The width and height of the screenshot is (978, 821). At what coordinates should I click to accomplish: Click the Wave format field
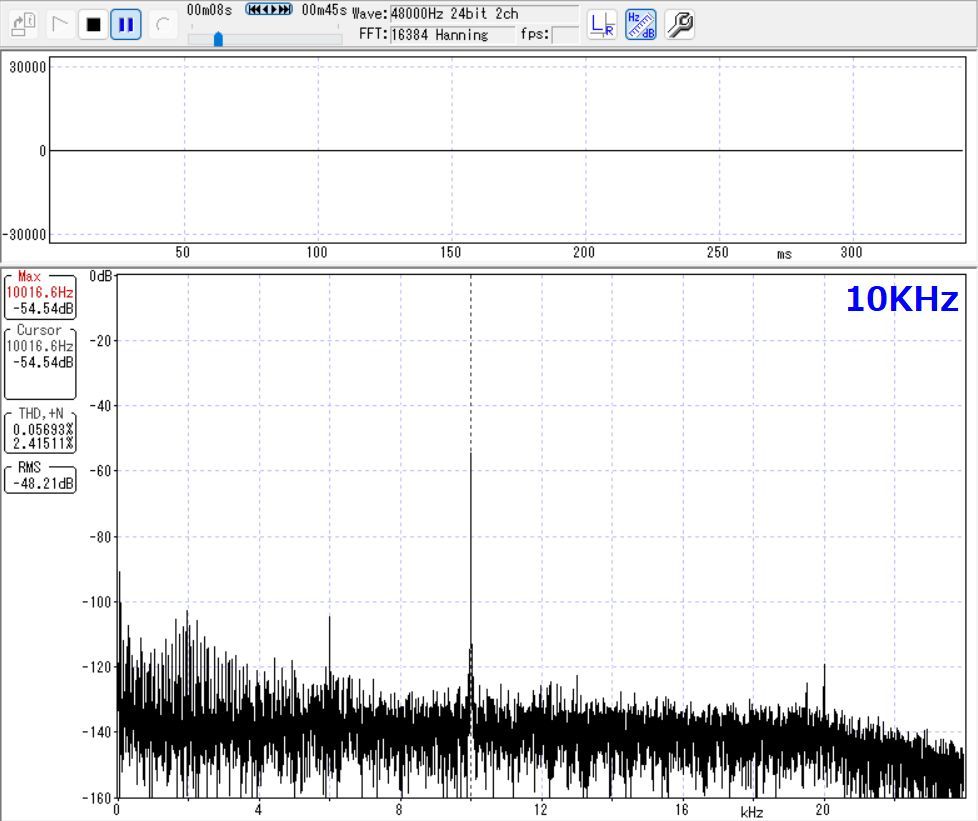[x=483, y=14]
